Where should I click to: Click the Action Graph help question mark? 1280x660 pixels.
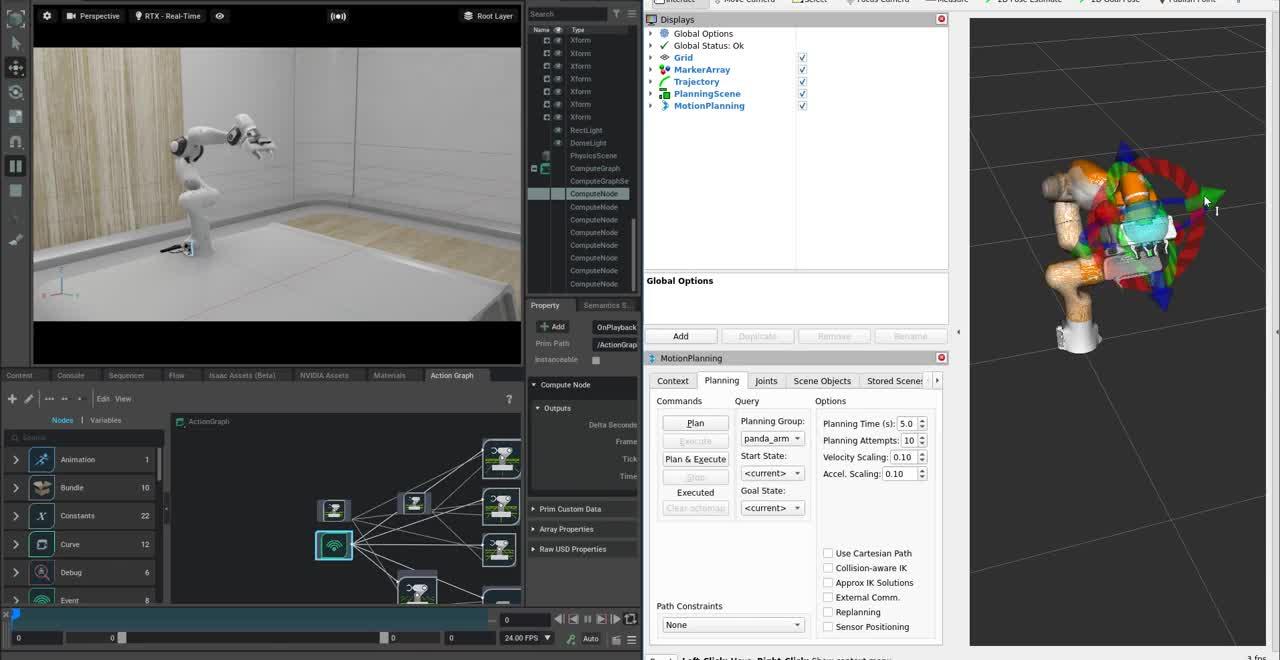click(x=509, y=399)
